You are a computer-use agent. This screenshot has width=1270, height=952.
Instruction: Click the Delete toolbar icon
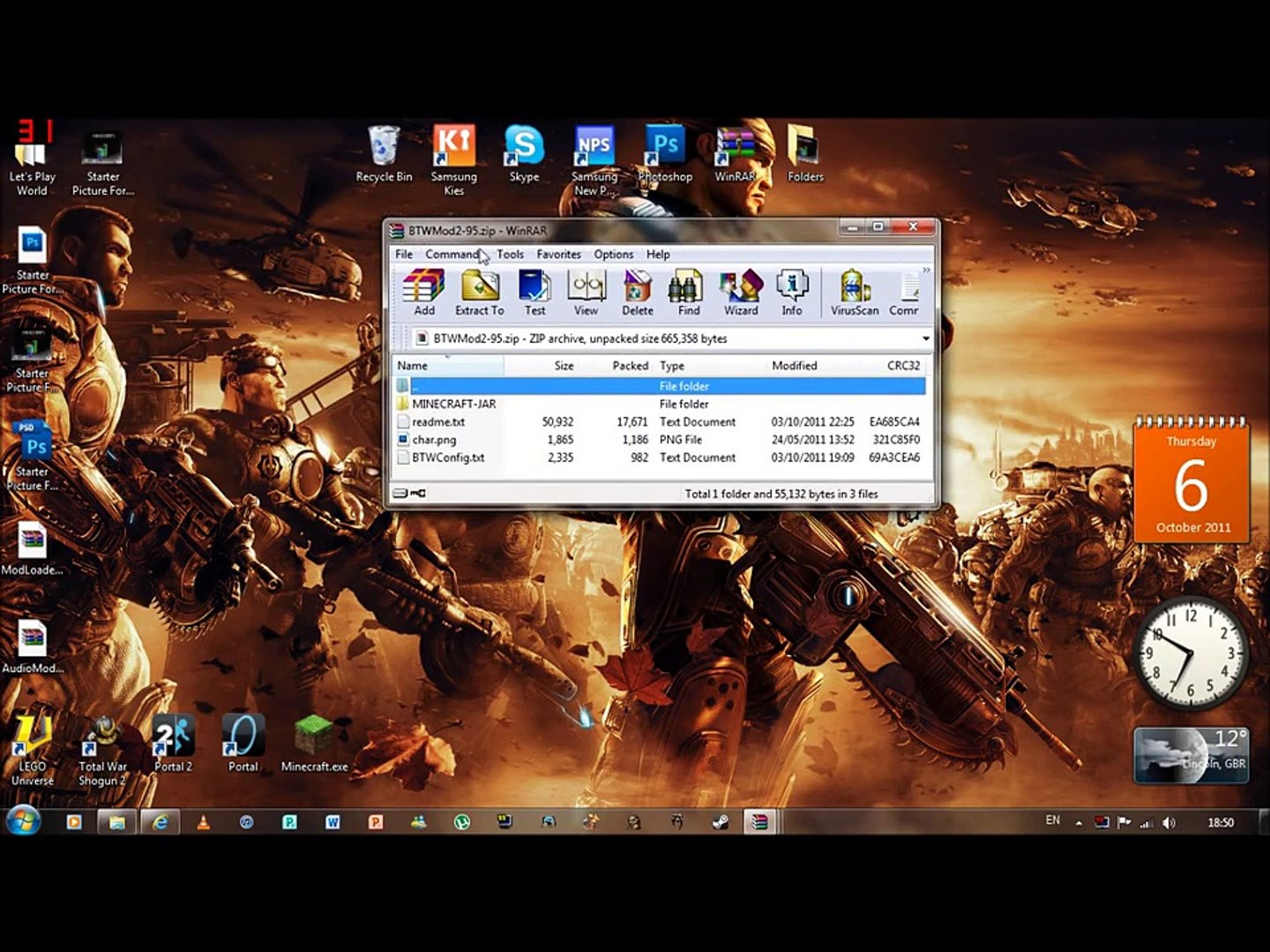tap(637, 294)
